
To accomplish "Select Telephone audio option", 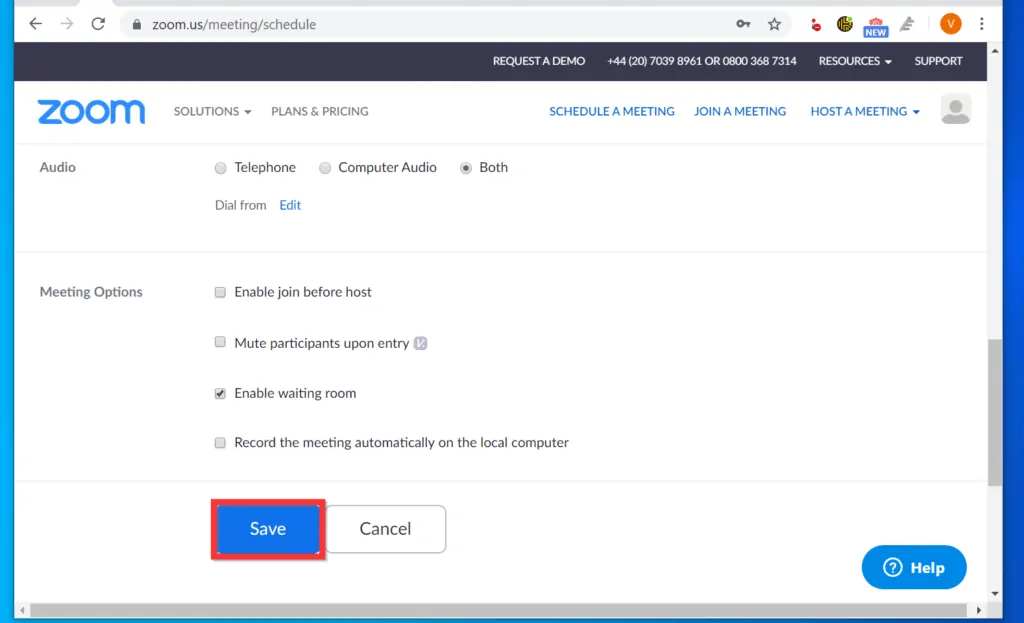I will tap(221, 168).
